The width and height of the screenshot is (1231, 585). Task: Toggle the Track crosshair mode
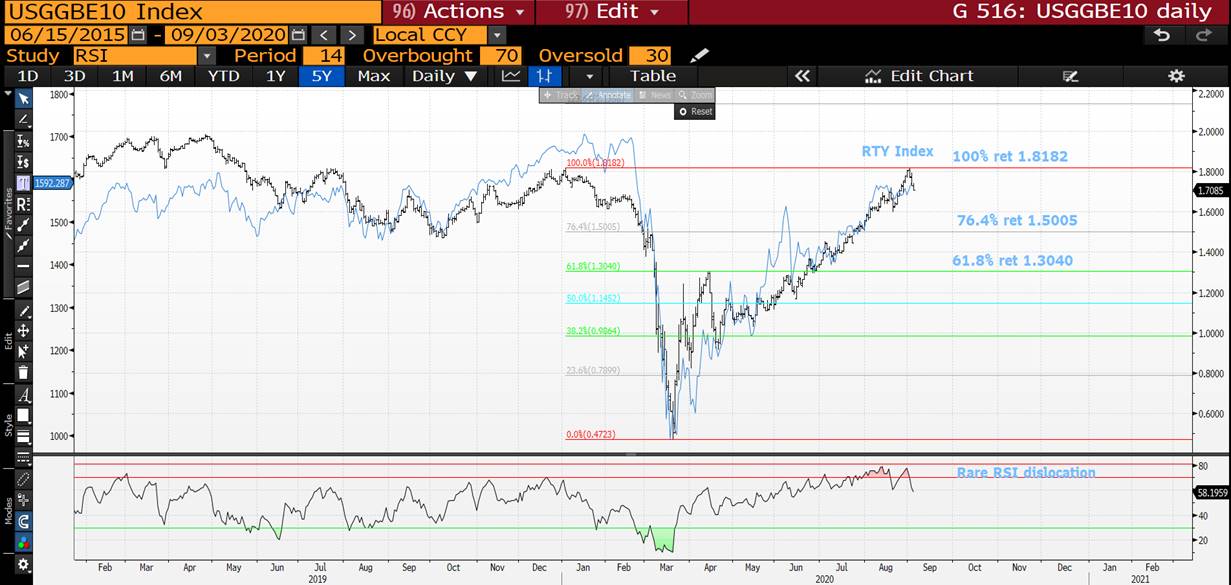click(x=560, y=95)
